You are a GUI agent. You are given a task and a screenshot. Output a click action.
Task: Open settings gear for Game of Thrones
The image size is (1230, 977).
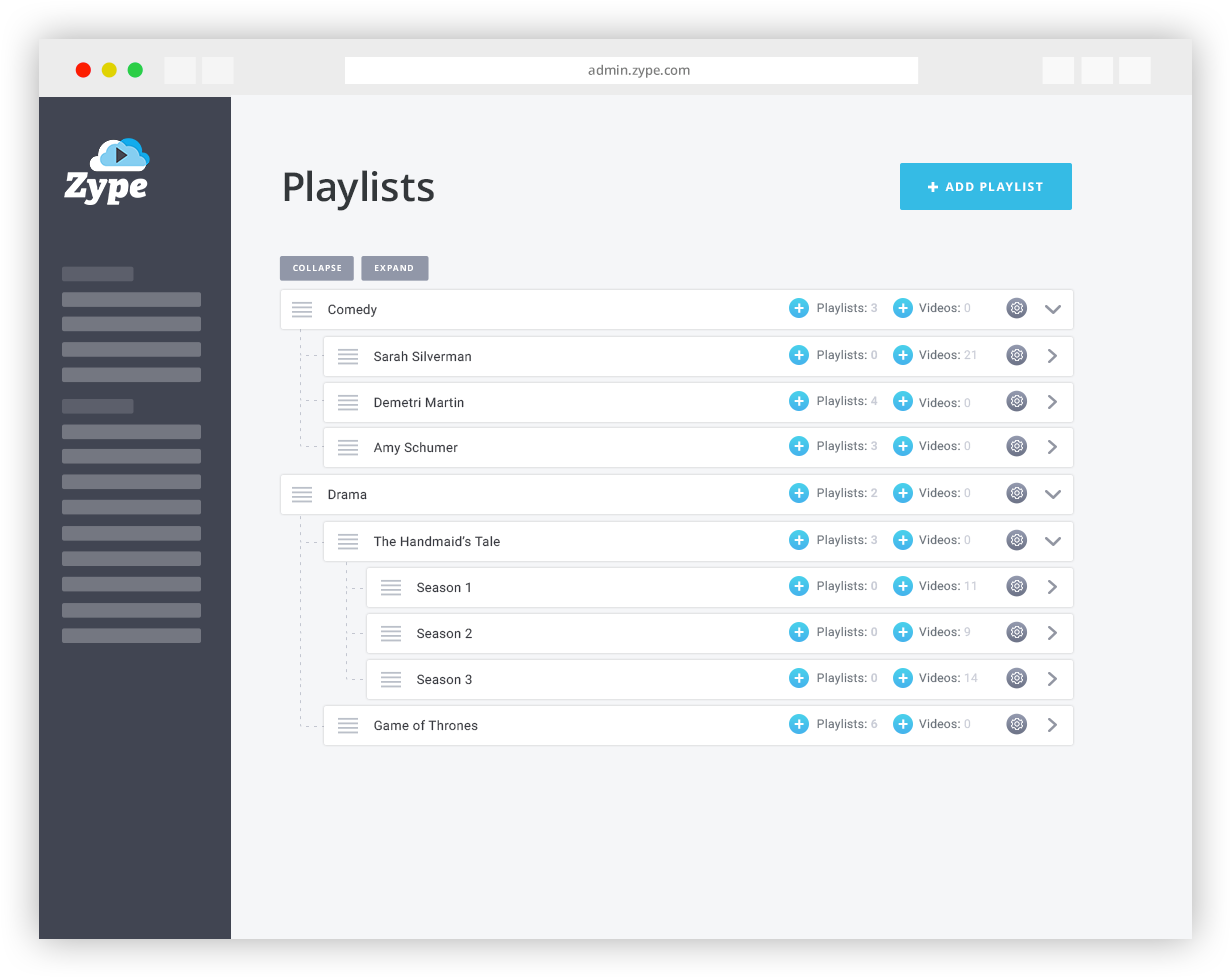(1017, 724)
